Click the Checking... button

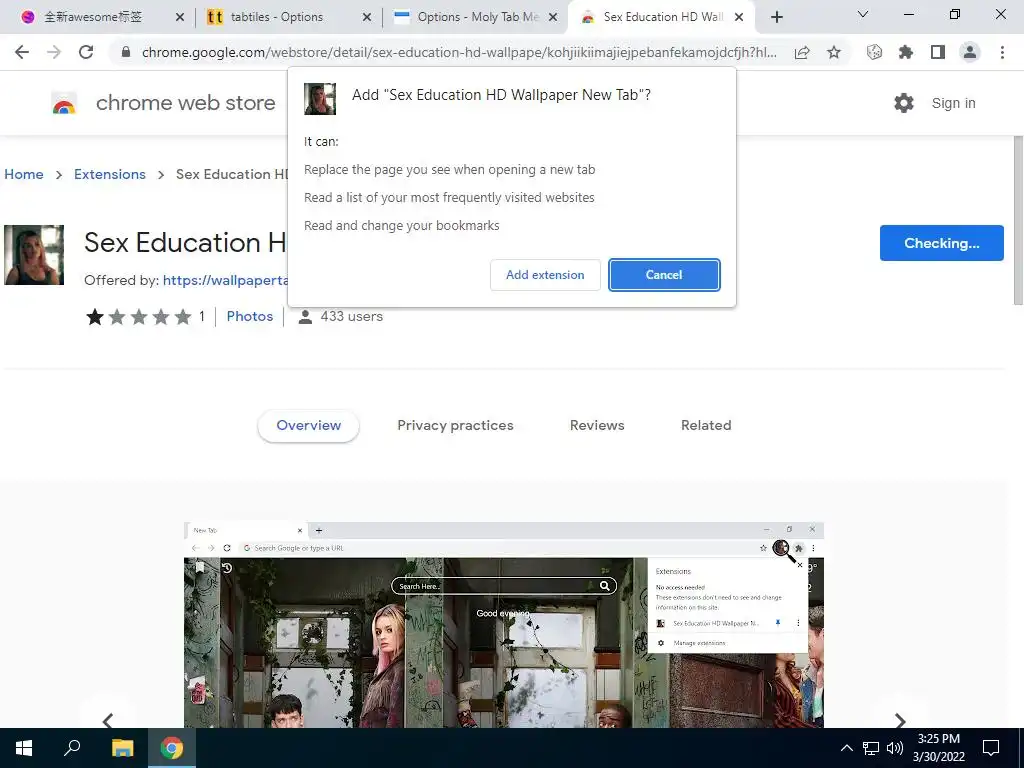(x=942, y=243)
